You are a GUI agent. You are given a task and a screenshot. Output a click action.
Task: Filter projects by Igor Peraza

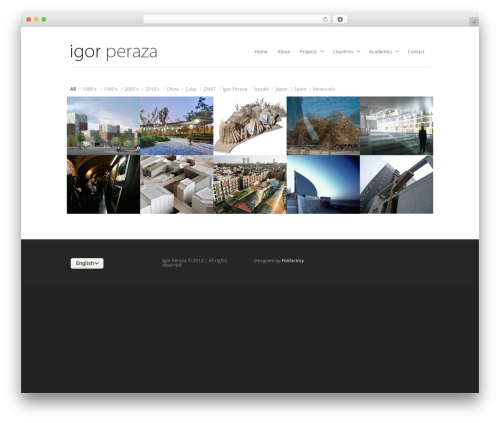click(x=235, y=89)
